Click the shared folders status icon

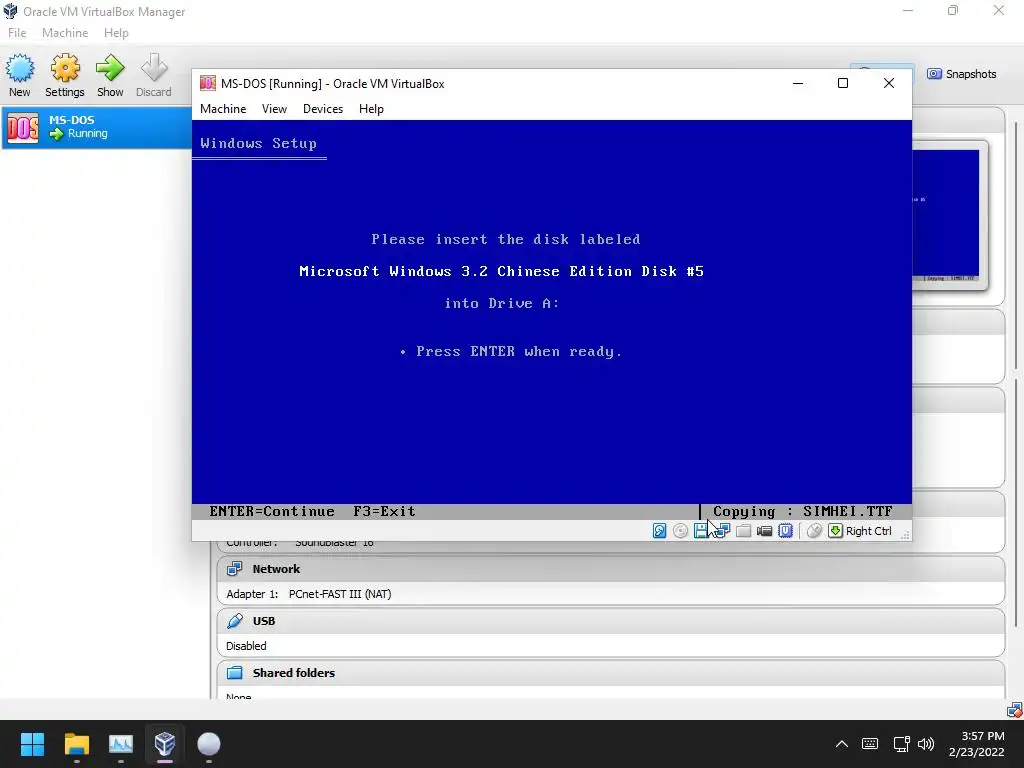point(743,531)
